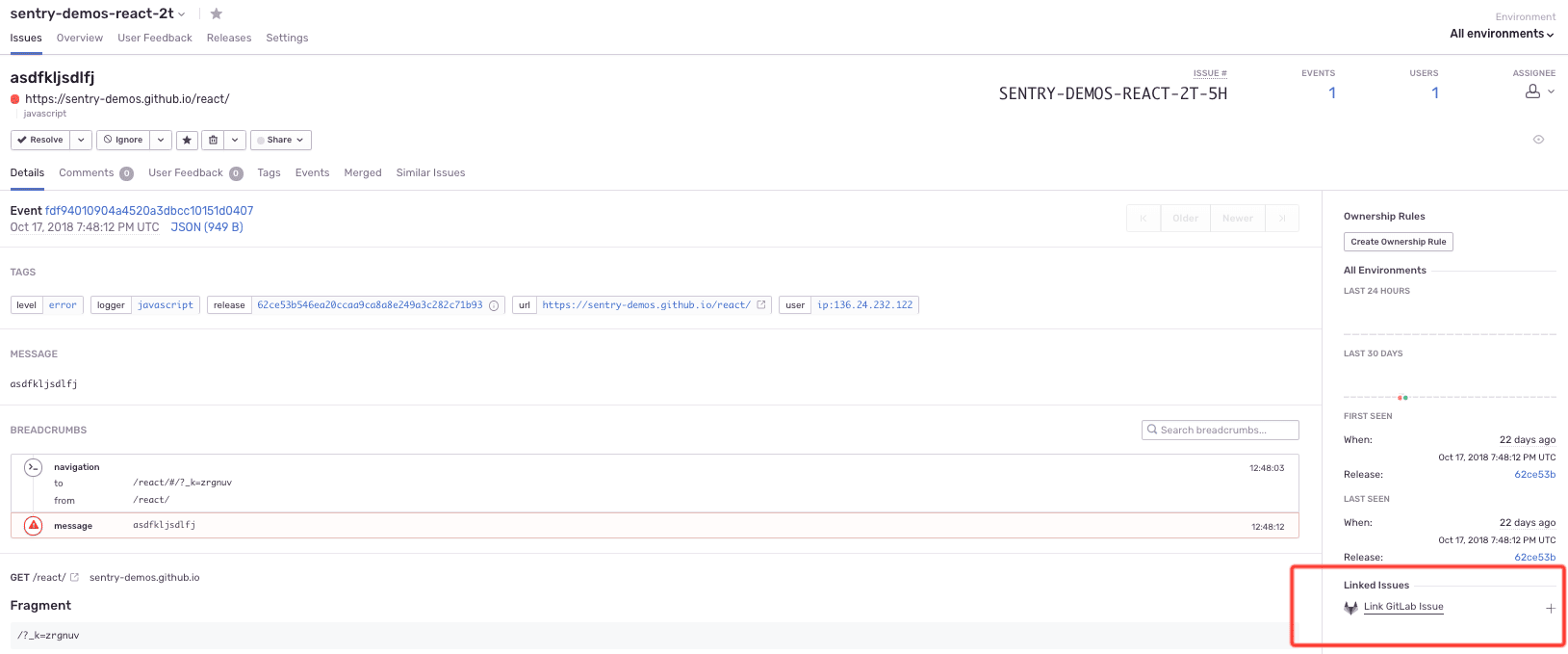1568x654 pixels.
Task: Open the Releases tab
Action: (229, 39)
